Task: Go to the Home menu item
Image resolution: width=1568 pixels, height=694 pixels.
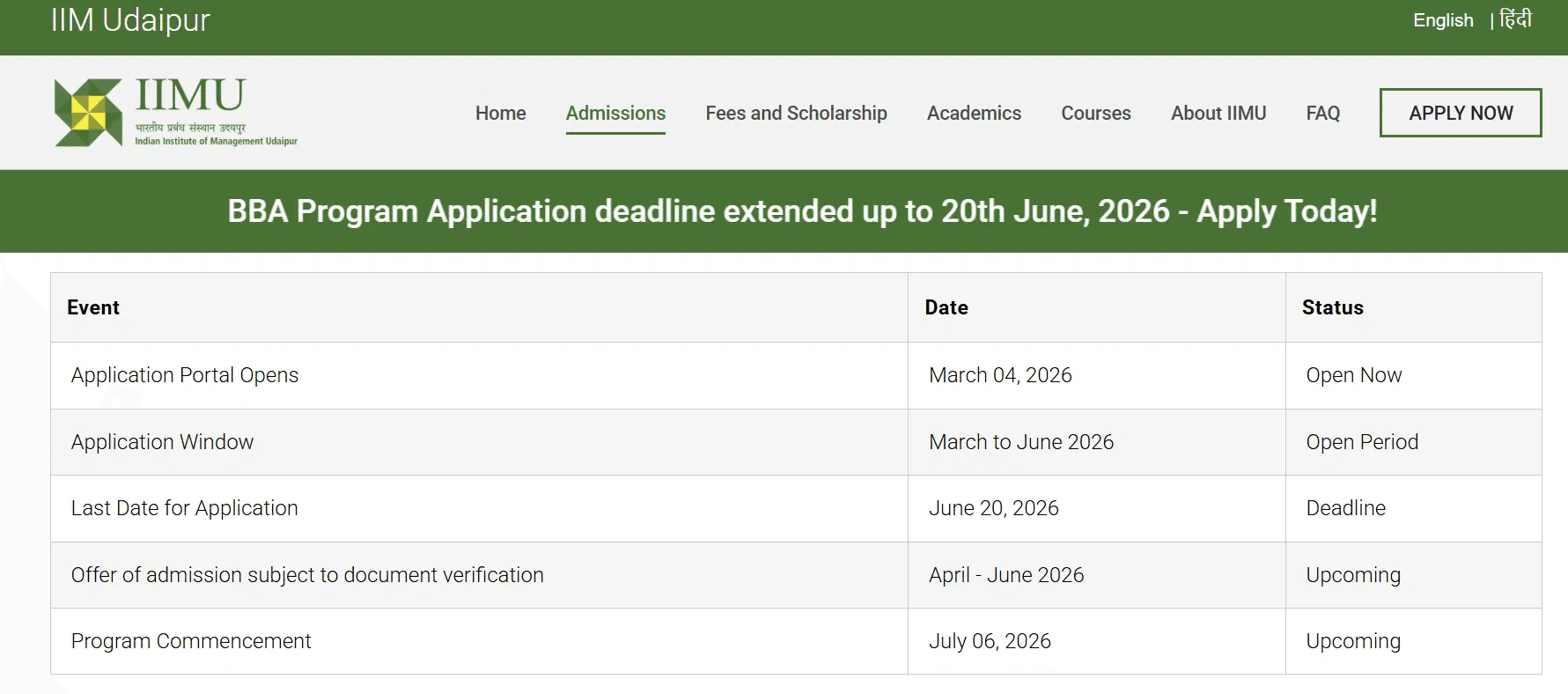Action: [x=500, y=113]
